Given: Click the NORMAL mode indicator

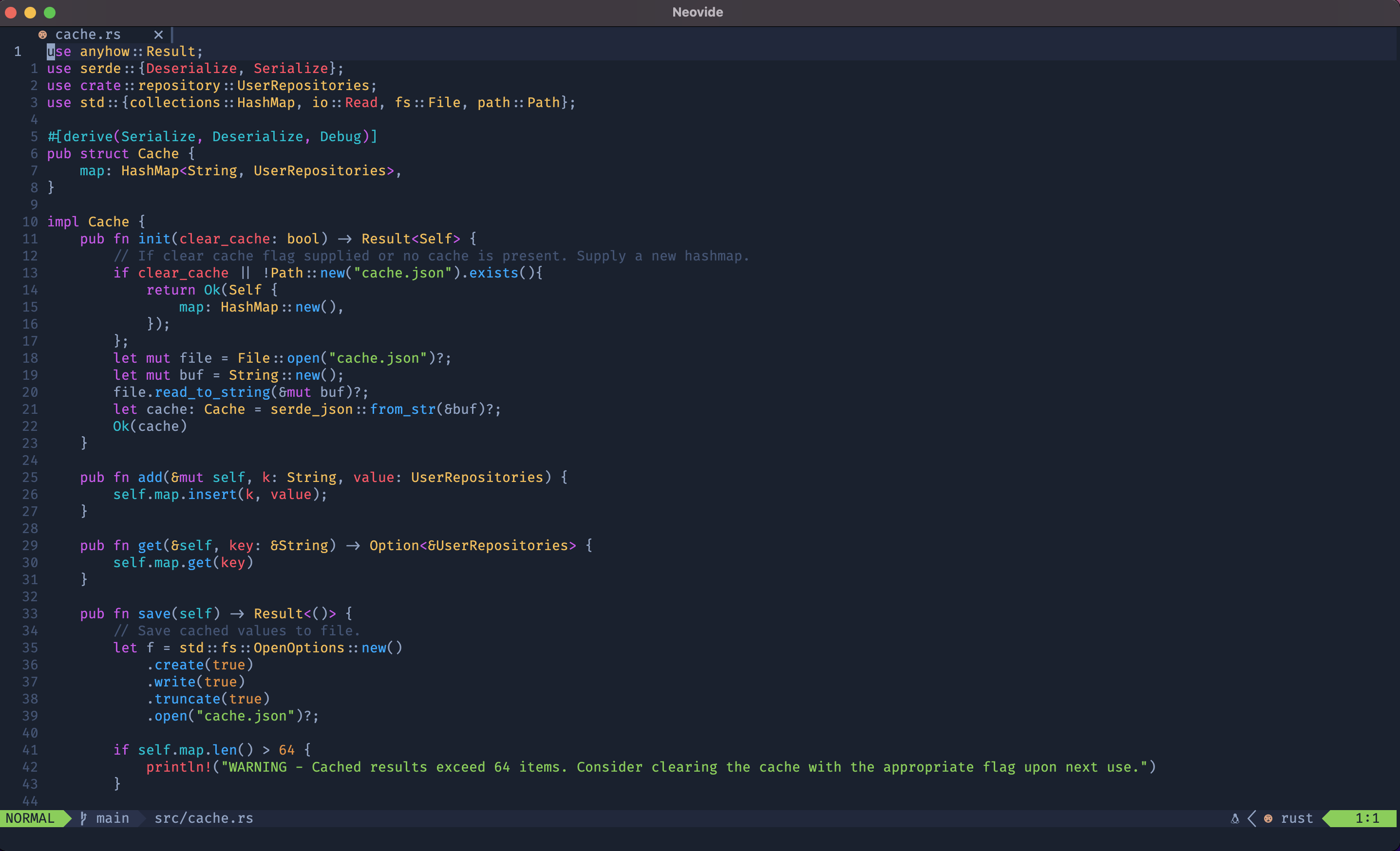Looking at the screenshot, I should pos(30,818).
